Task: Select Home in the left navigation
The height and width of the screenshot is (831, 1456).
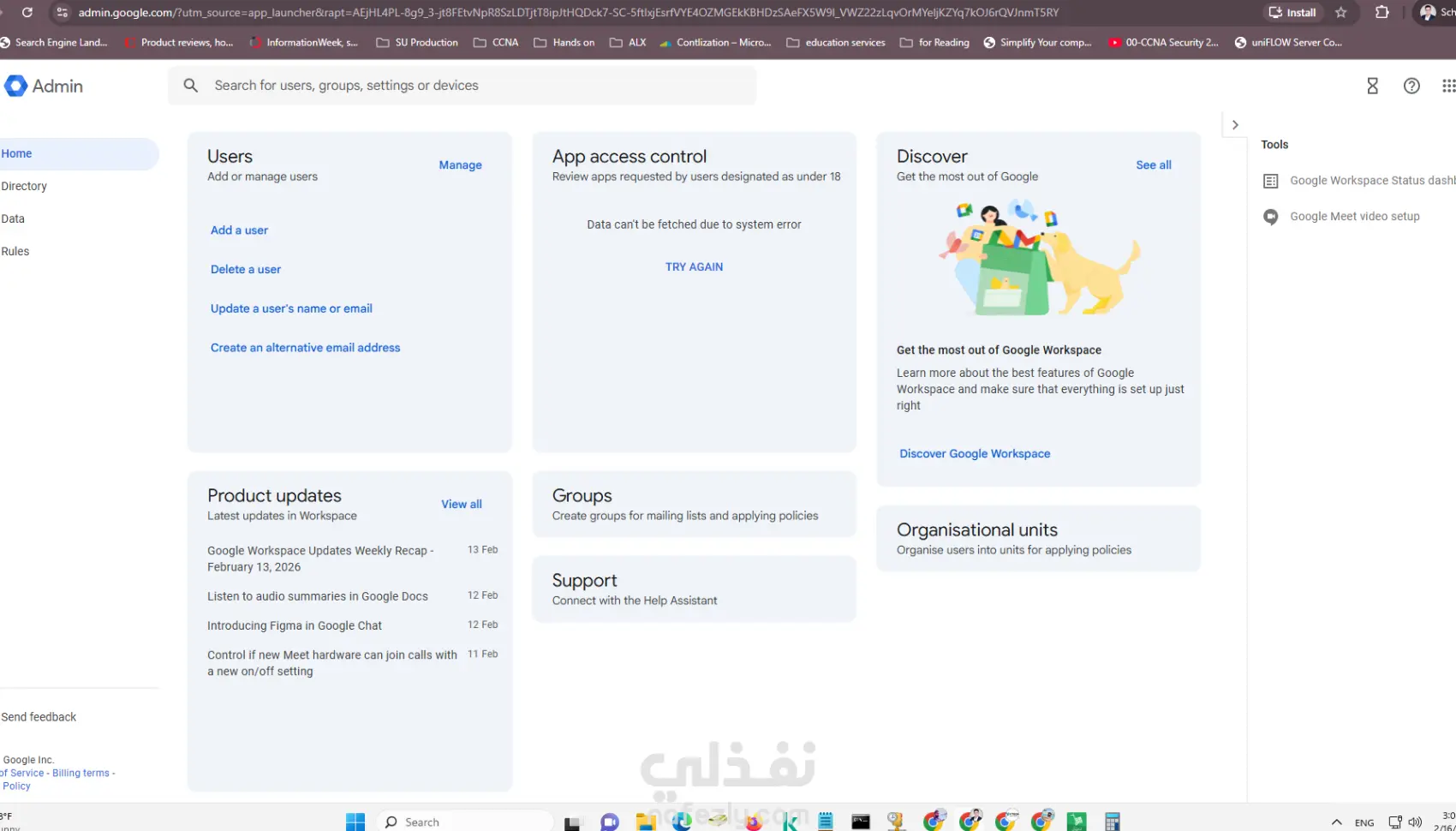Action: pos(79,153)
